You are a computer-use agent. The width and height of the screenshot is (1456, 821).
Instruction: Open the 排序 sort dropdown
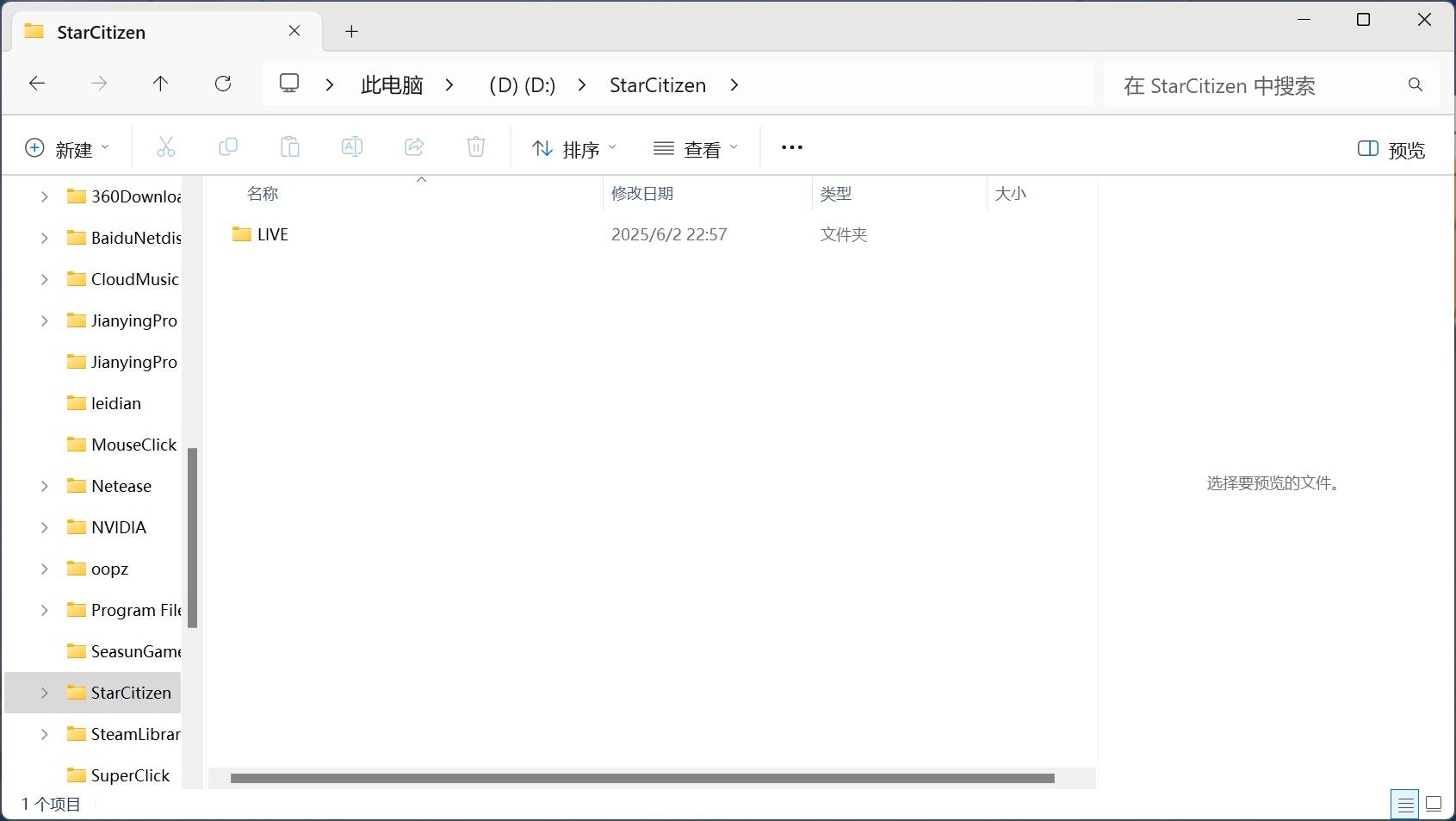[574, 148]
